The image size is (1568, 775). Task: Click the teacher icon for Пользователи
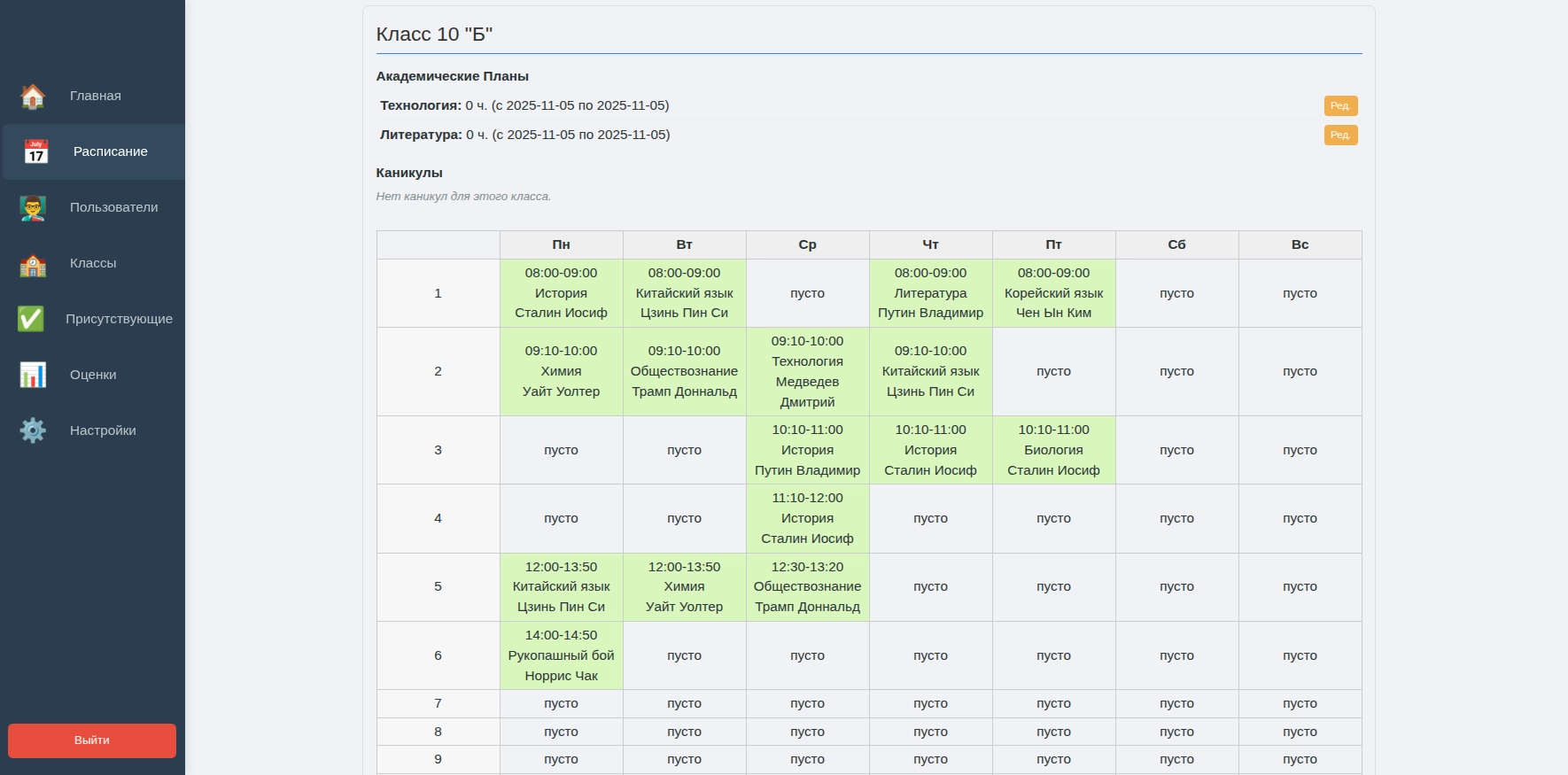click(x=33, y=207)
